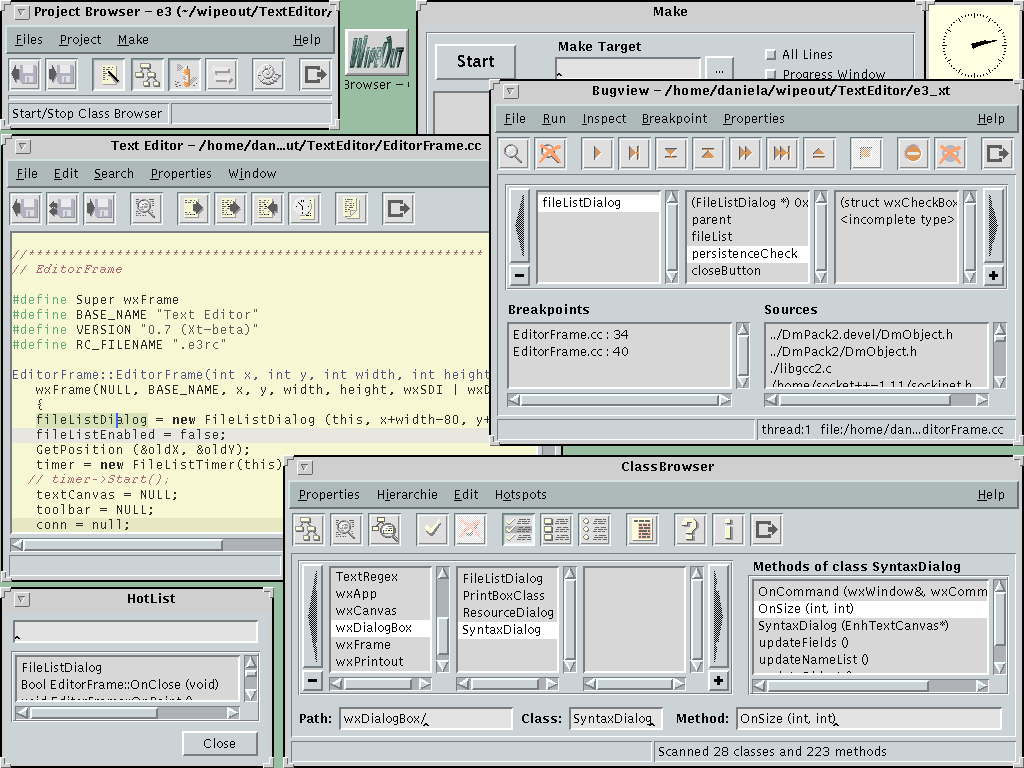The image size is (1024, 768).
Task: Expand Bugview inspect panes with plus button
Action: [x=993, y=275]
